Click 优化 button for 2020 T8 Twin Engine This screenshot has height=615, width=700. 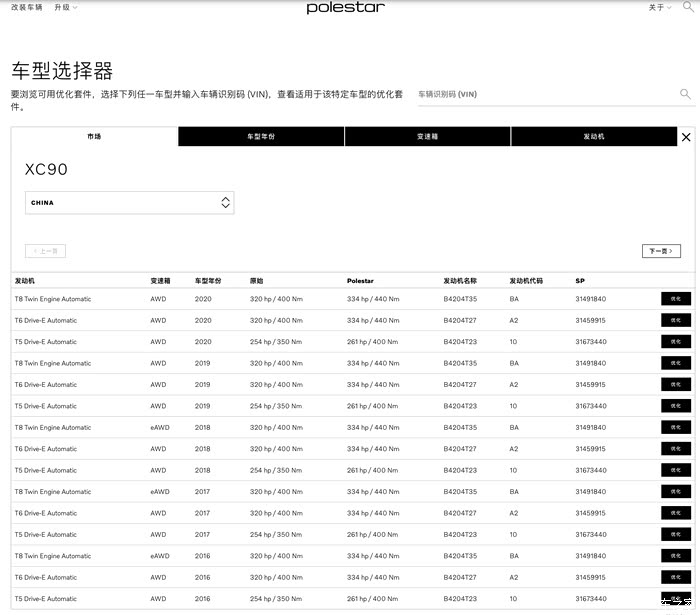[x=675, y=299]
